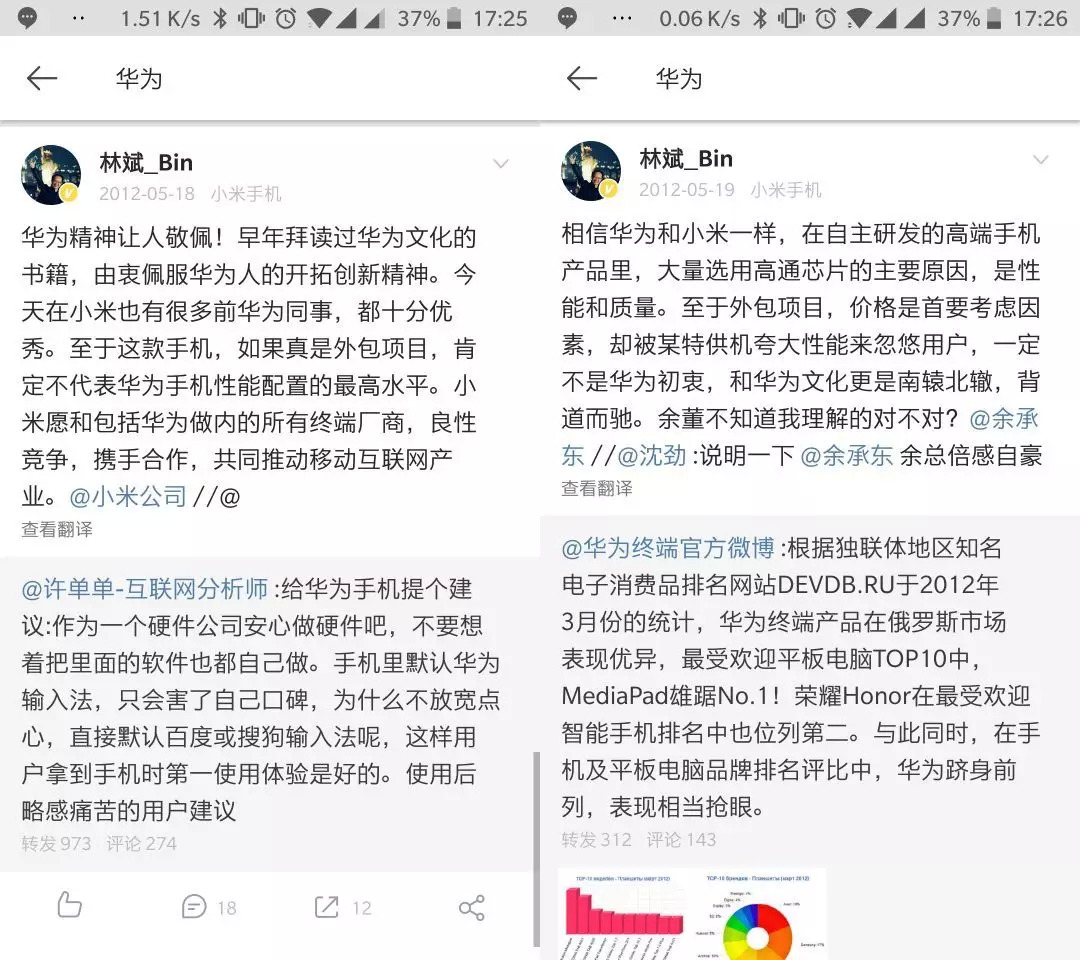Viewport: 1080px width, 960px height.
Task: Expand options chevron on 2012-05-19 post
Action: click(x=1041, y=160)
